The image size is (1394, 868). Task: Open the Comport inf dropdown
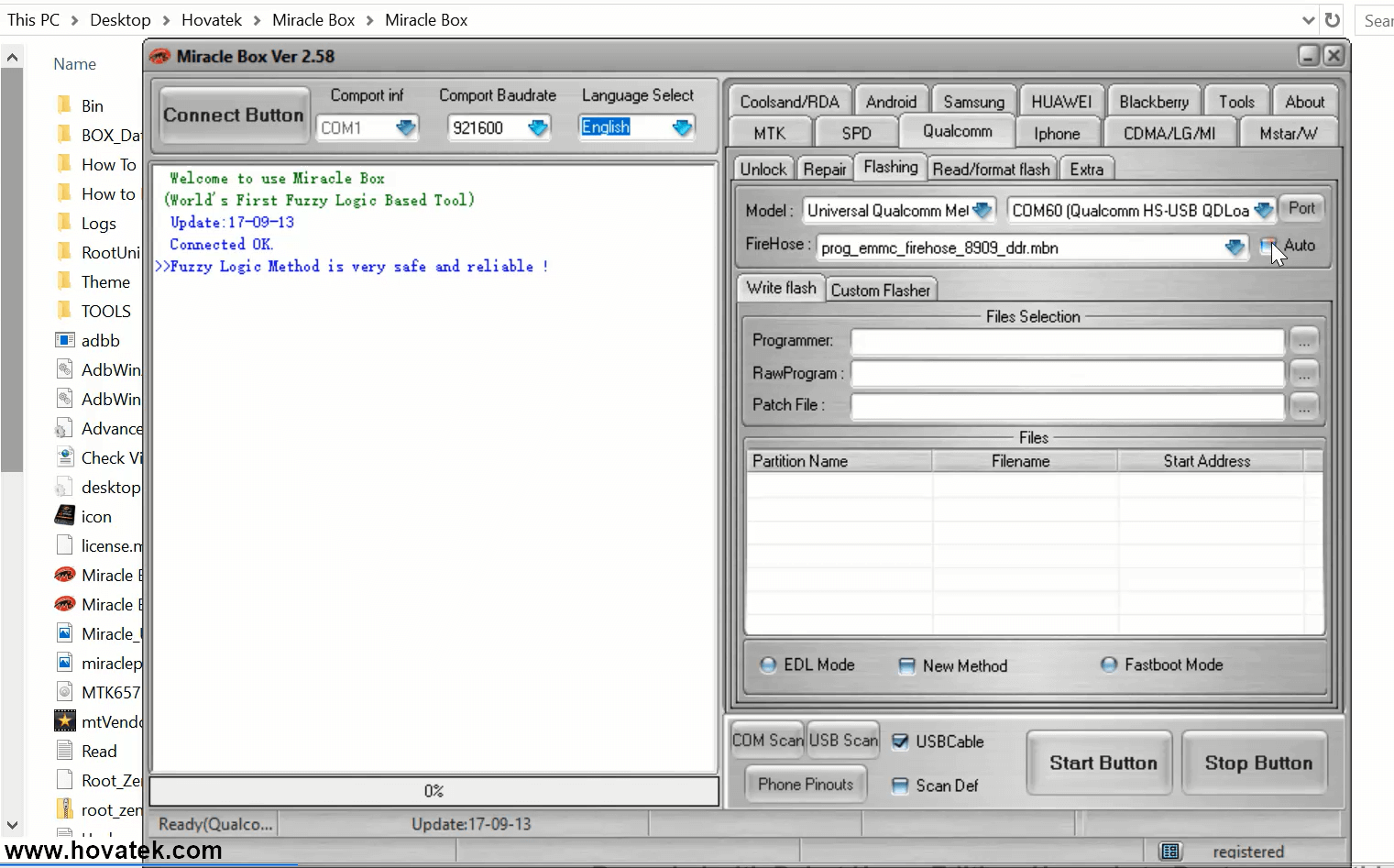coord(405,127)
